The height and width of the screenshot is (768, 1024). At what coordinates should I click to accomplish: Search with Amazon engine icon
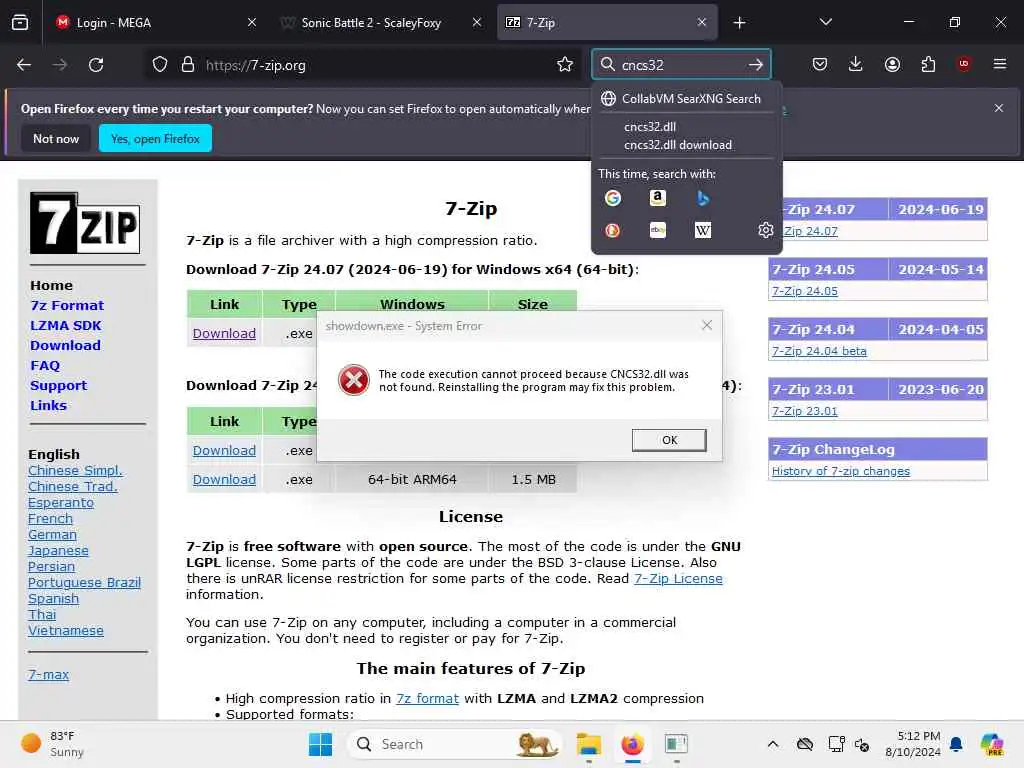coord(658,198)
